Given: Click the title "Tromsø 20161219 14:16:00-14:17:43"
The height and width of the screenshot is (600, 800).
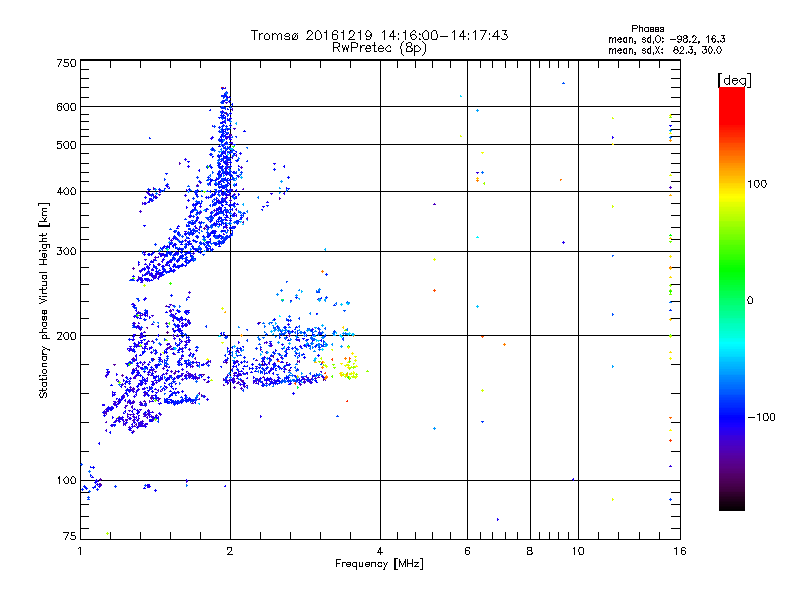Looking at the screenshot, I should tap(379, 35).
